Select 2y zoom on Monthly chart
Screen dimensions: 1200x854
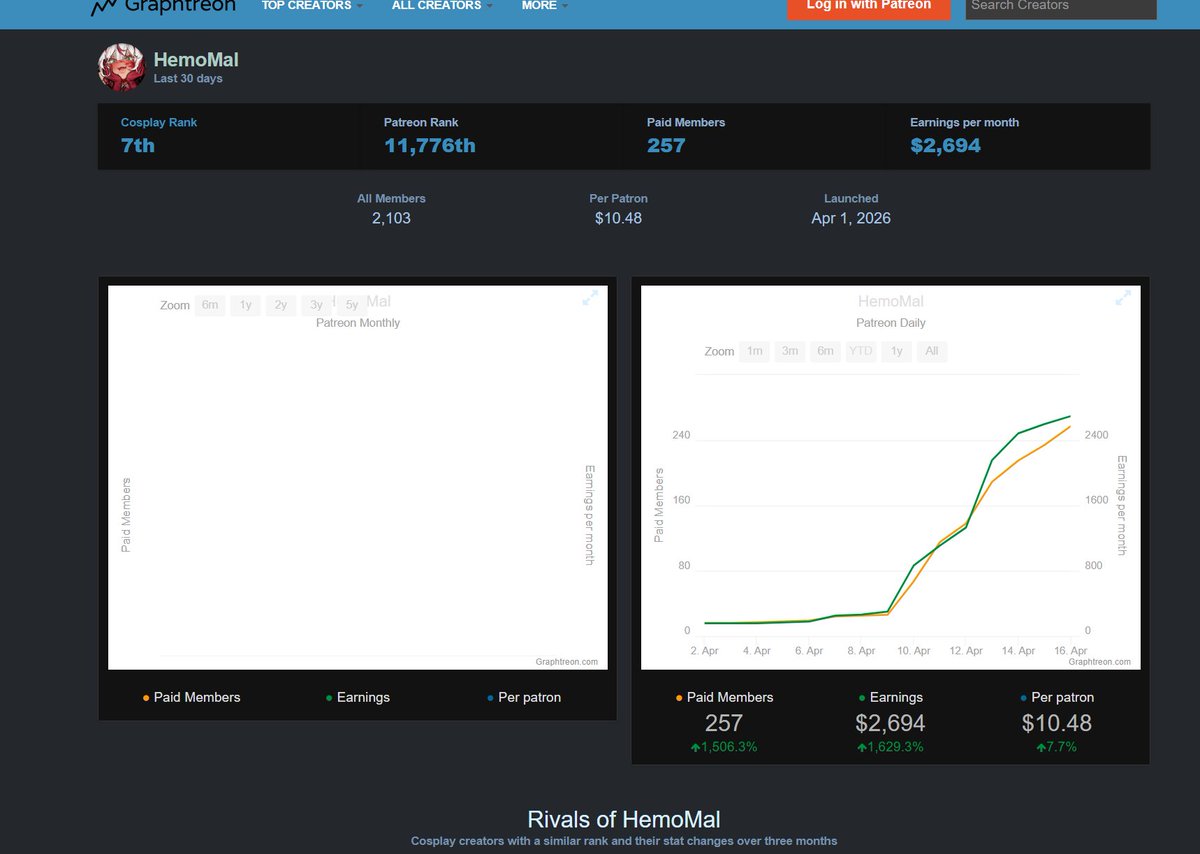tap(281, 305)
